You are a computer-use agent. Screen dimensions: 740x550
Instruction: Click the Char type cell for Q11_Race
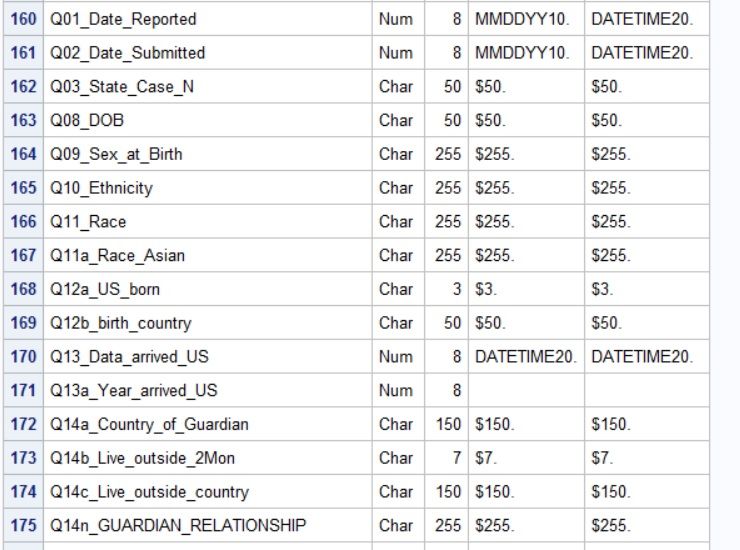pyautogui.click(x=396, y=221)
